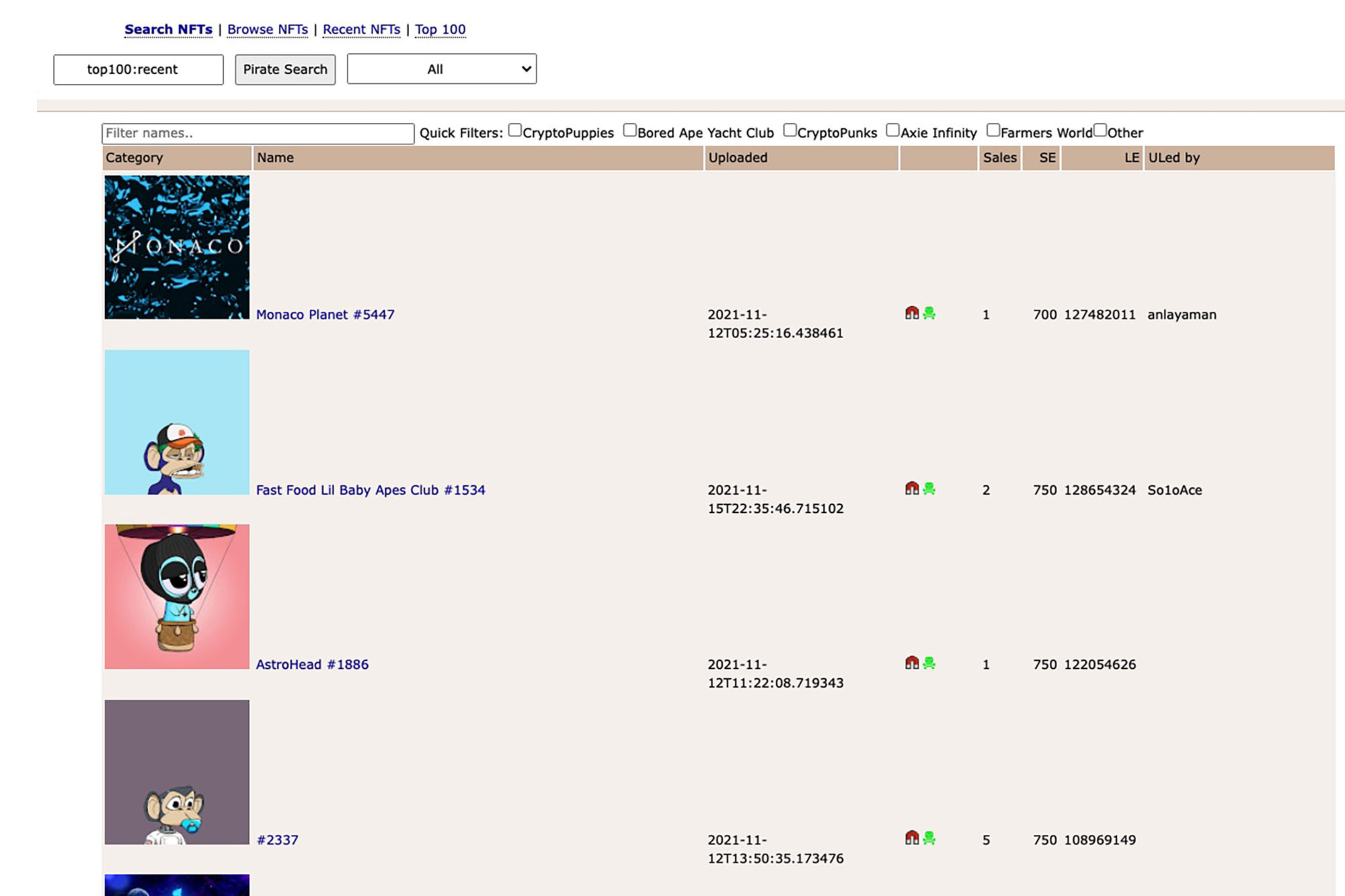Open the AstroHead #1886 link
Viewport: 1345px width, 896px height.
click(x=313, y=665)
